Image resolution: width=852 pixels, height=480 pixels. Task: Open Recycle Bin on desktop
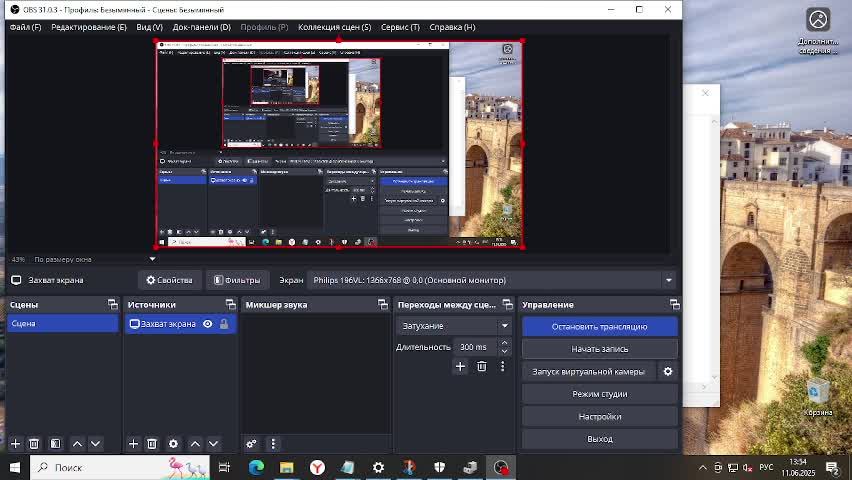click(818, 397)
